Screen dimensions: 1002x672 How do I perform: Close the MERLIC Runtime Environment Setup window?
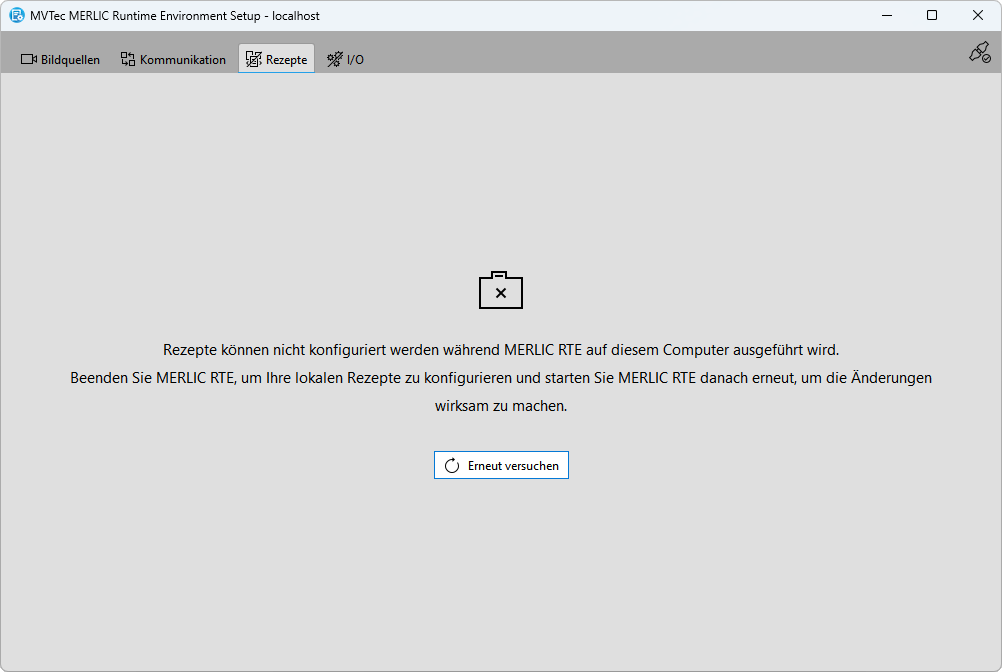[978, 15]
